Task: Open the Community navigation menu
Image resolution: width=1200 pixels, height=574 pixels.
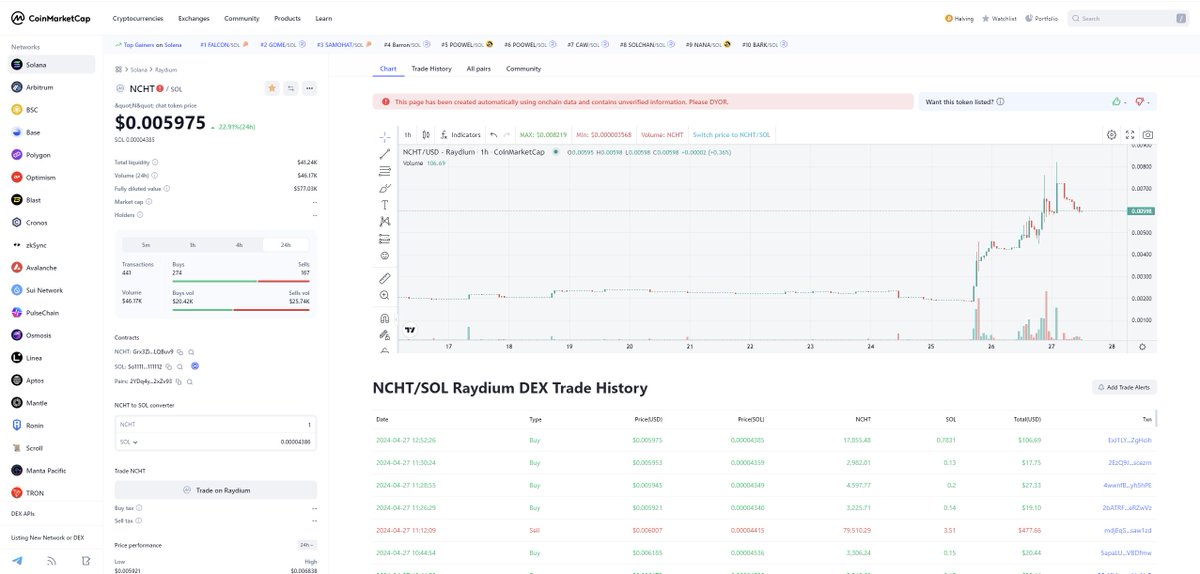Action: [x=241, y=18]
